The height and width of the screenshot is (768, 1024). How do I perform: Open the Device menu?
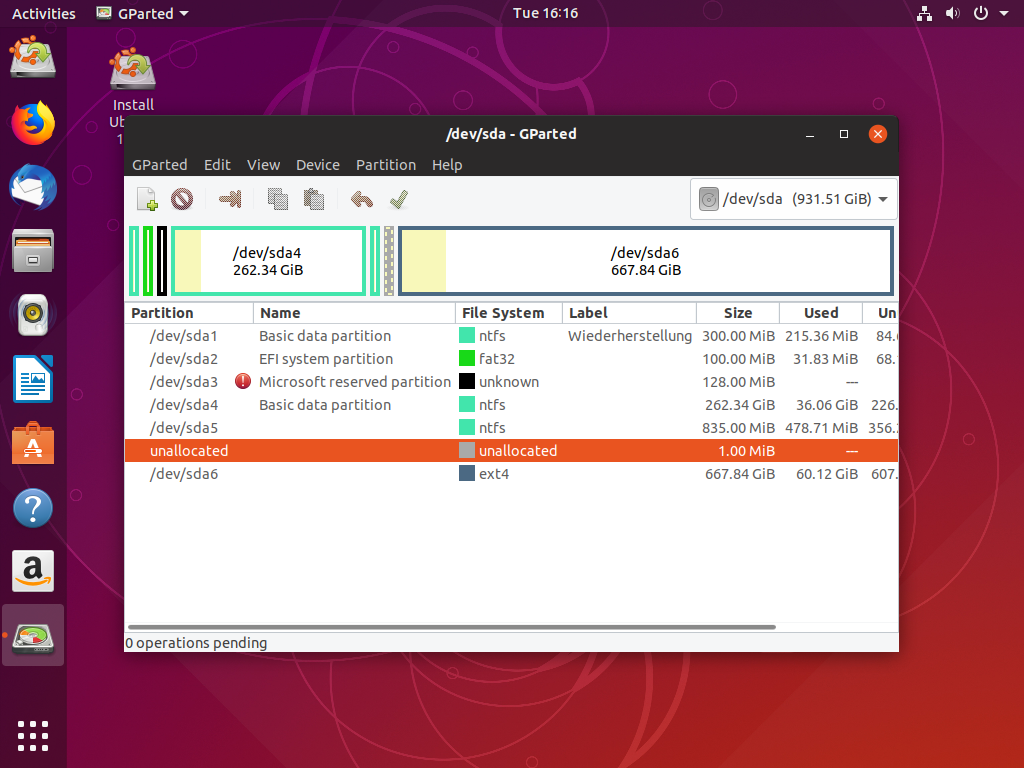318,165
